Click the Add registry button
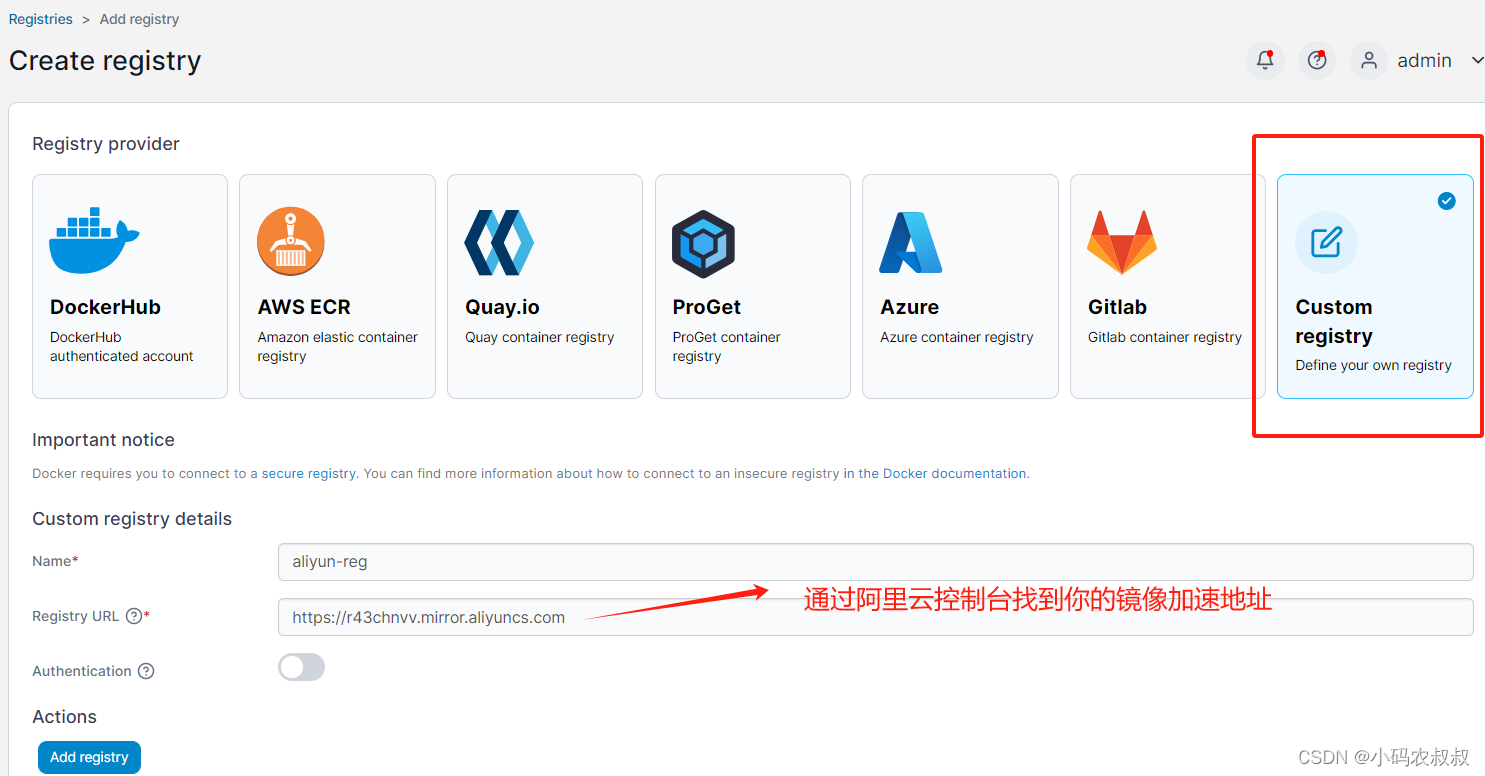The height and width of the screenshot is (776, 1485). (89, 757)
